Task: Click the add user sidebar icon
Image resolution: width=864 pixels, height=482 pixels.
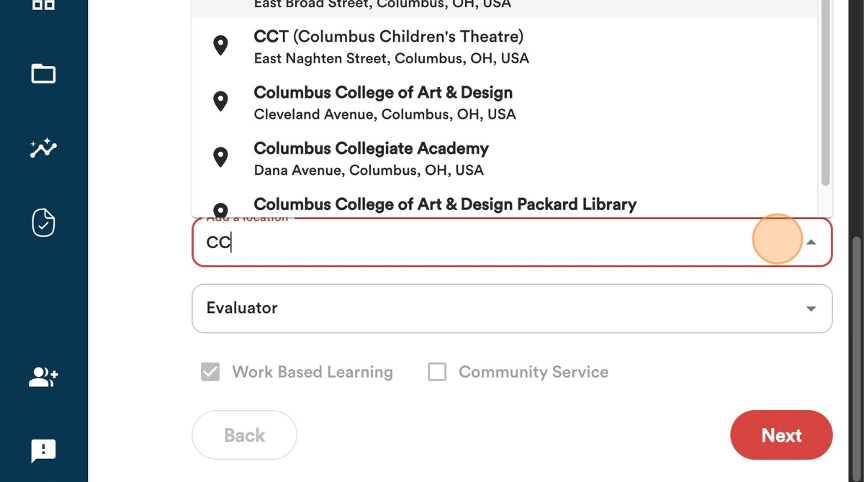Action: click(44, 377)
